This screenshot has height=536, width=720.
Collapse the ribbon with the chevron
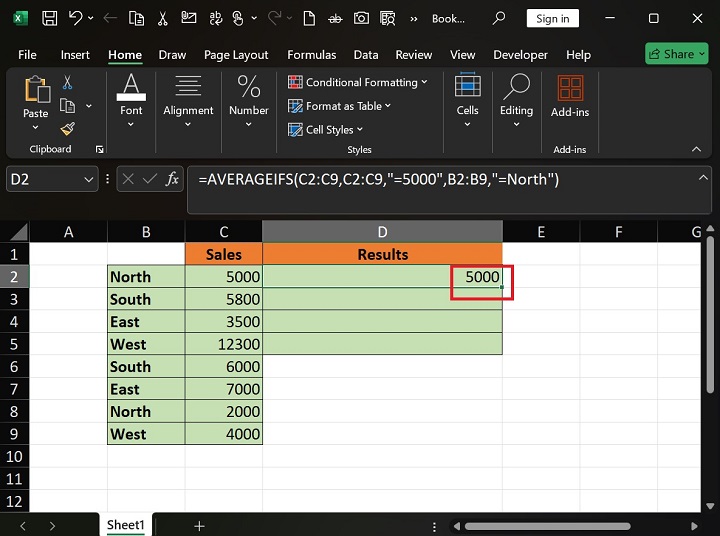[696, 149]
